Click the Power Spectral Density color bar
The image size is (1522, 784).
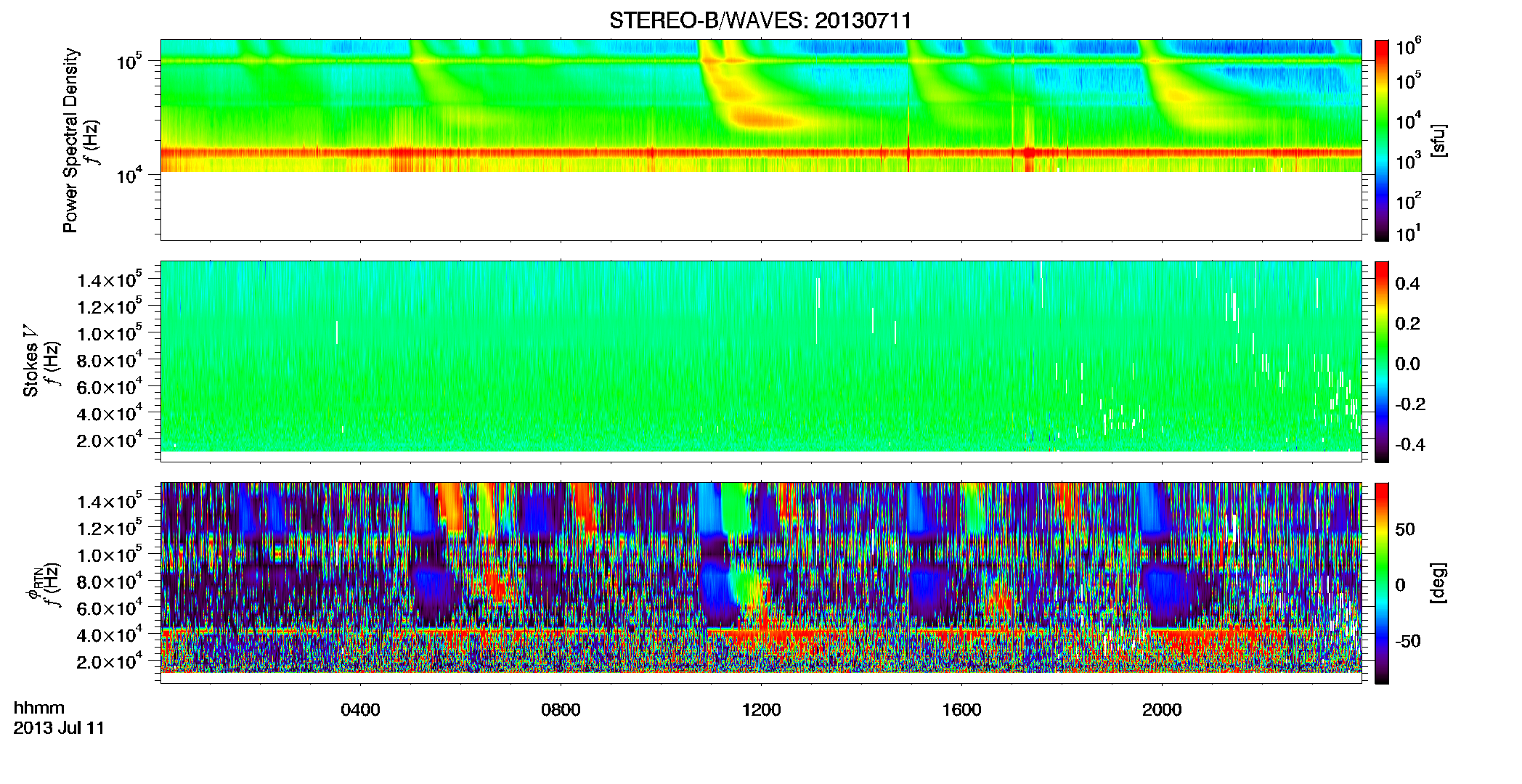coord(1382,140)
